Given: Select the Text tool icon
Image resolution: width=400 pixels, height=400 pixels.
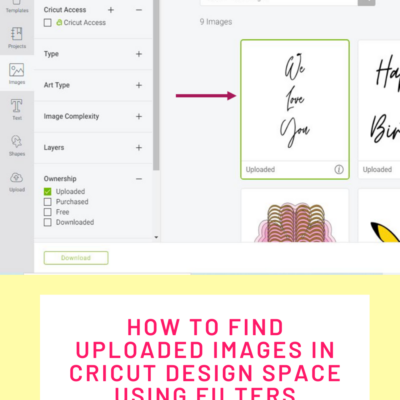Looking at the screenshot, I should 17,109.
